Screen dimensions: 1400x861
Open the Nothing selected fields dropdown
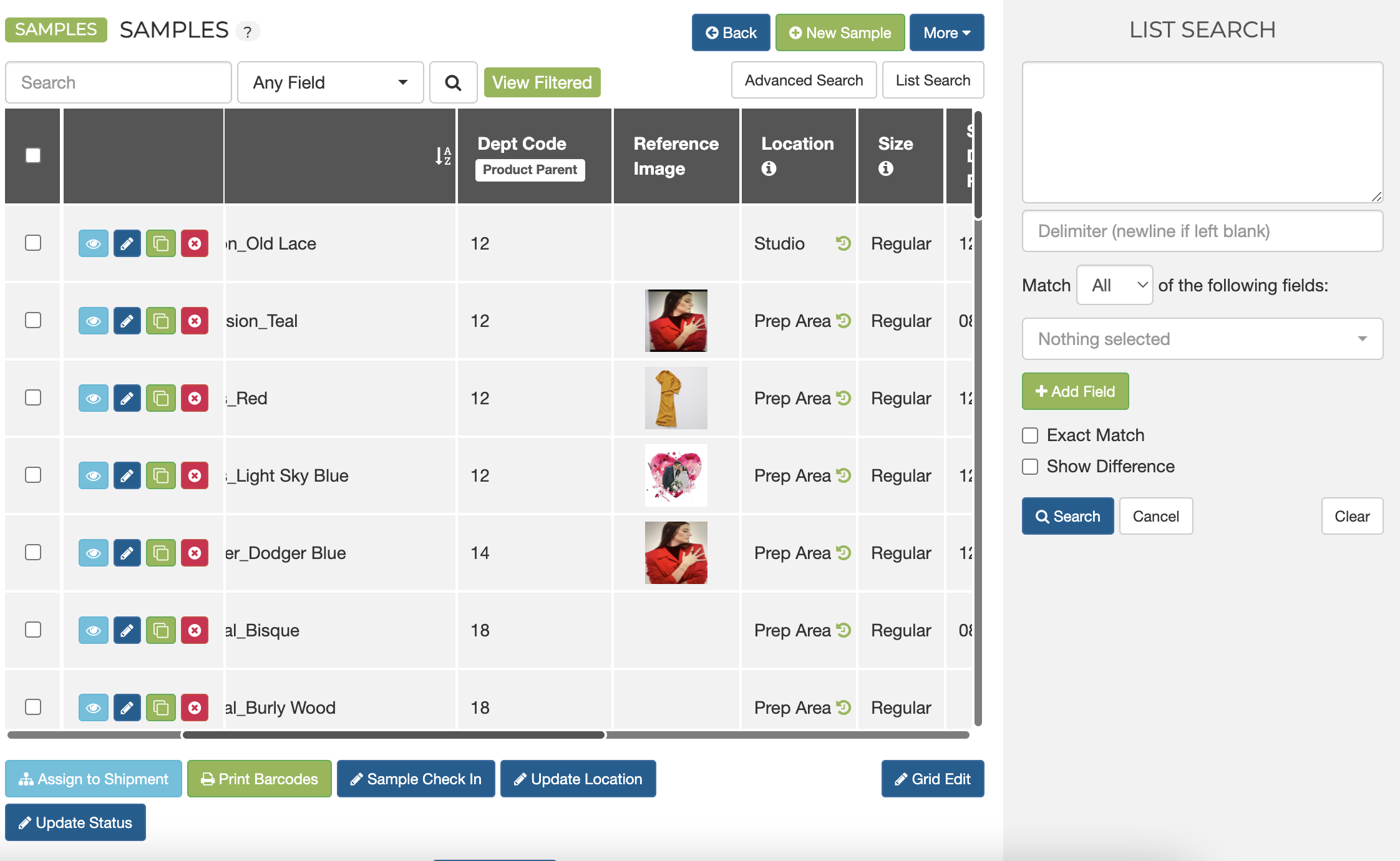pyautogui.click(x=1202, y=339)
